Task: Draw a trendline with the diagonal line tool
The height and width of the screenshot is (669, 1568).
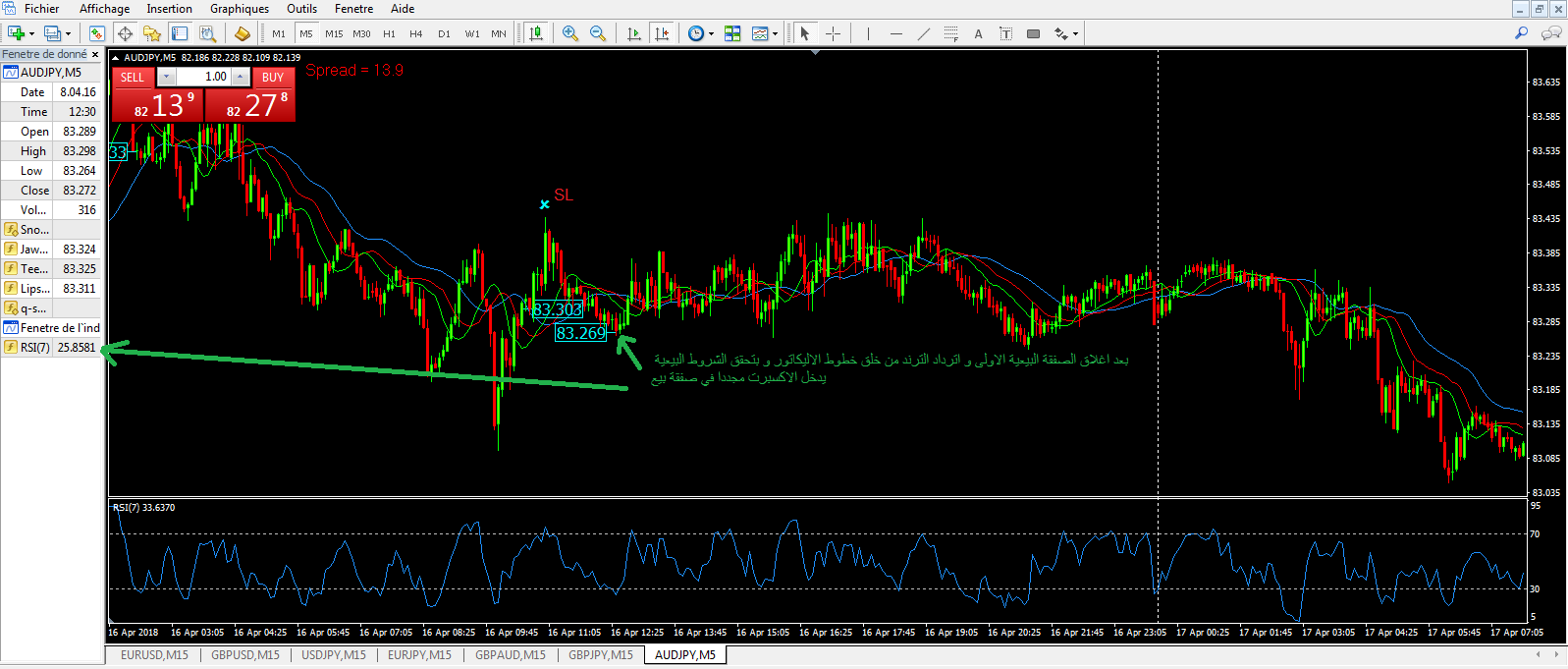Action: pyautogui.click(x=923, y=33)
